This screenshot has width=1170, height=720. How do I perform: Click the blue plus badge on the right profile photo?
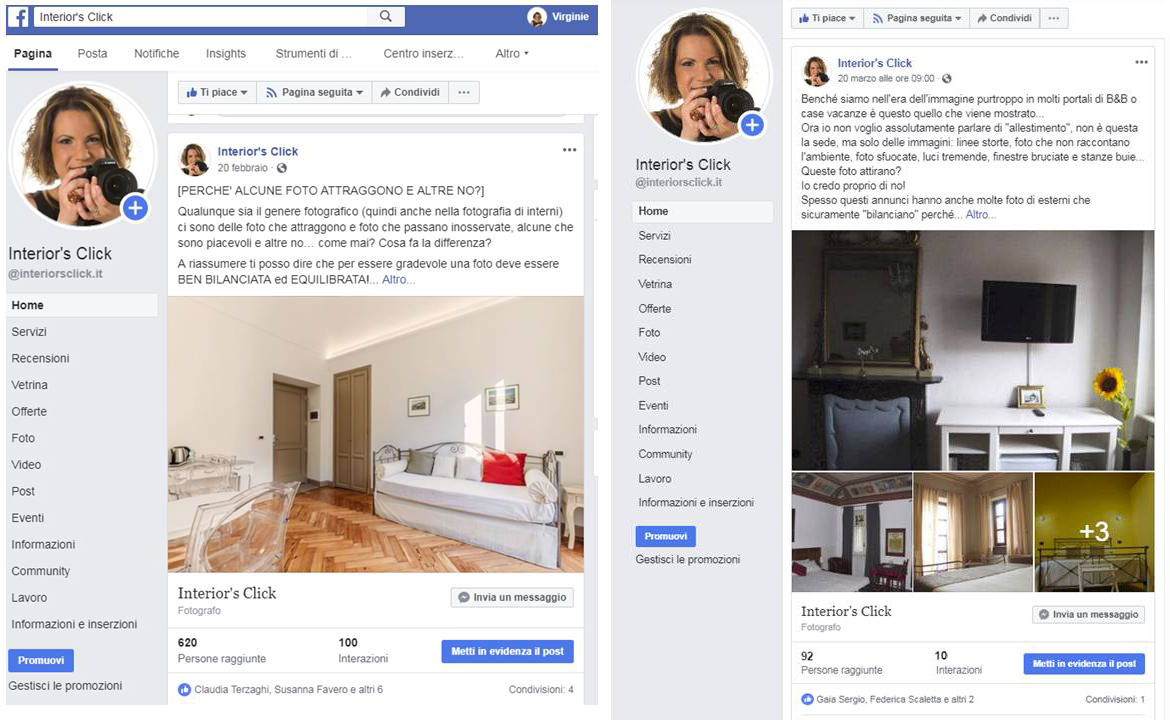[751, 125]
